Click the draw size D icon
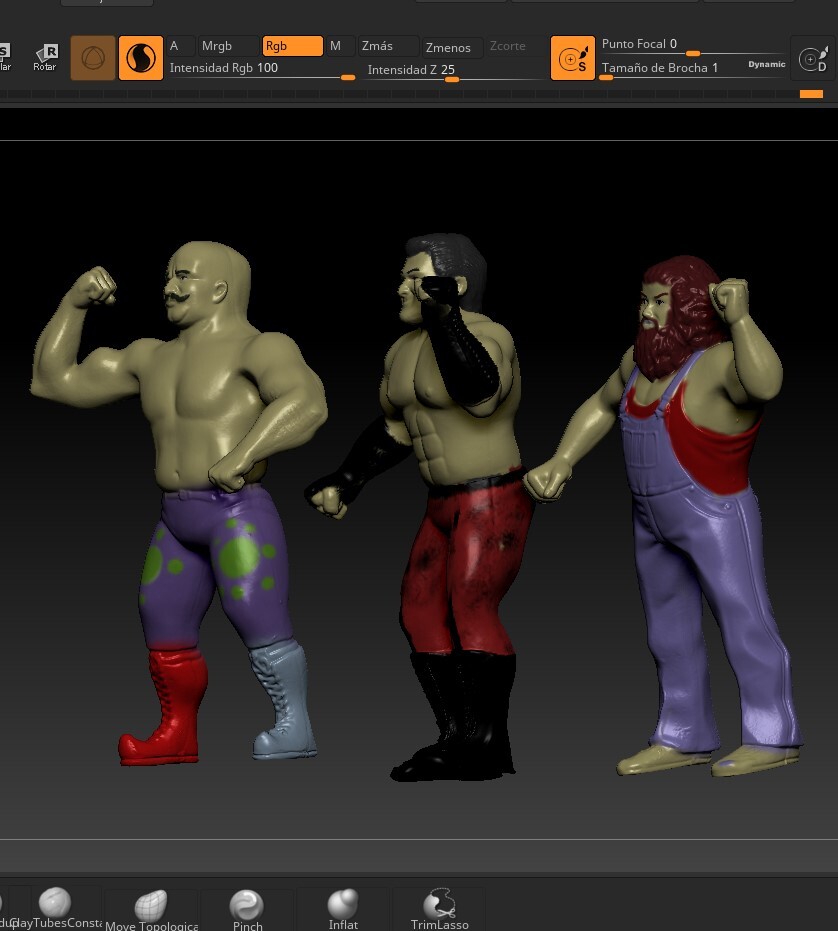Viewport: 838px width, 931px height. tap(813, 58)
